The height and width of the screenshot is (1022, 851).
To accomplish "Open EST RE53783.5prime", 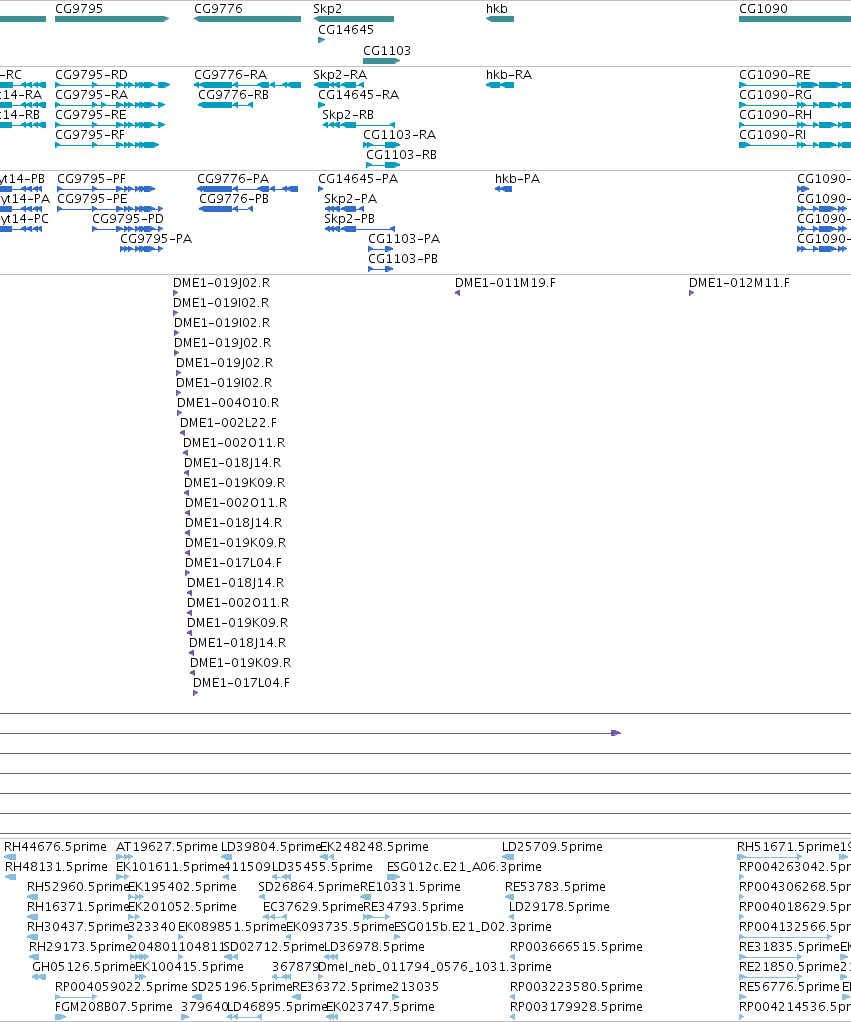I will tap(555, 887).
